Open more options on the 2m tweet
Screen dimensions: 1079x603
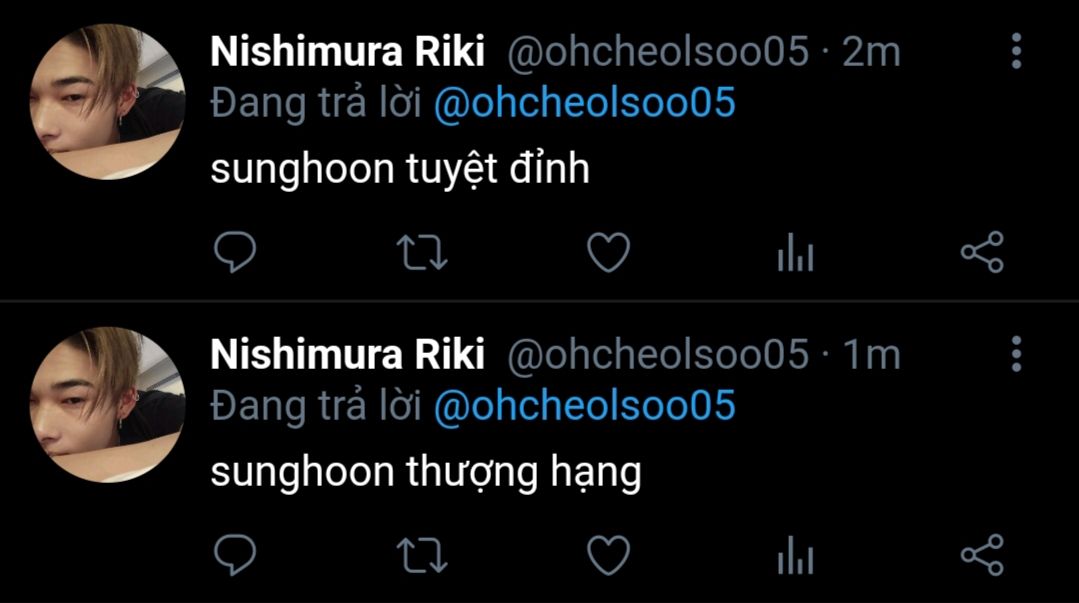[x=1016, y=51]
